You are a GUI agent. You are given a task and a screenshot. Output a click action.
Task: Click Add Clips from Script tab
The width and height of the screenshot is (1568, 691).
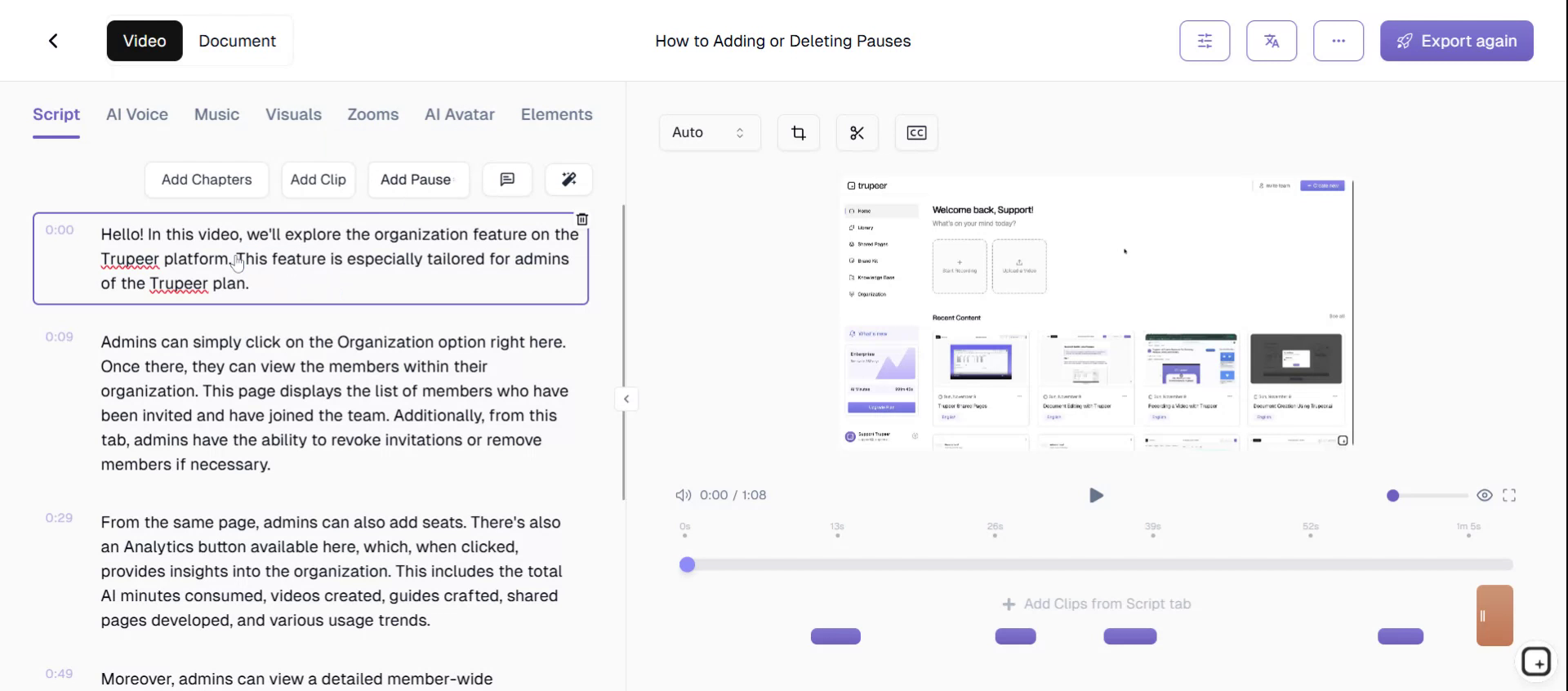(x=1097, y=604)
